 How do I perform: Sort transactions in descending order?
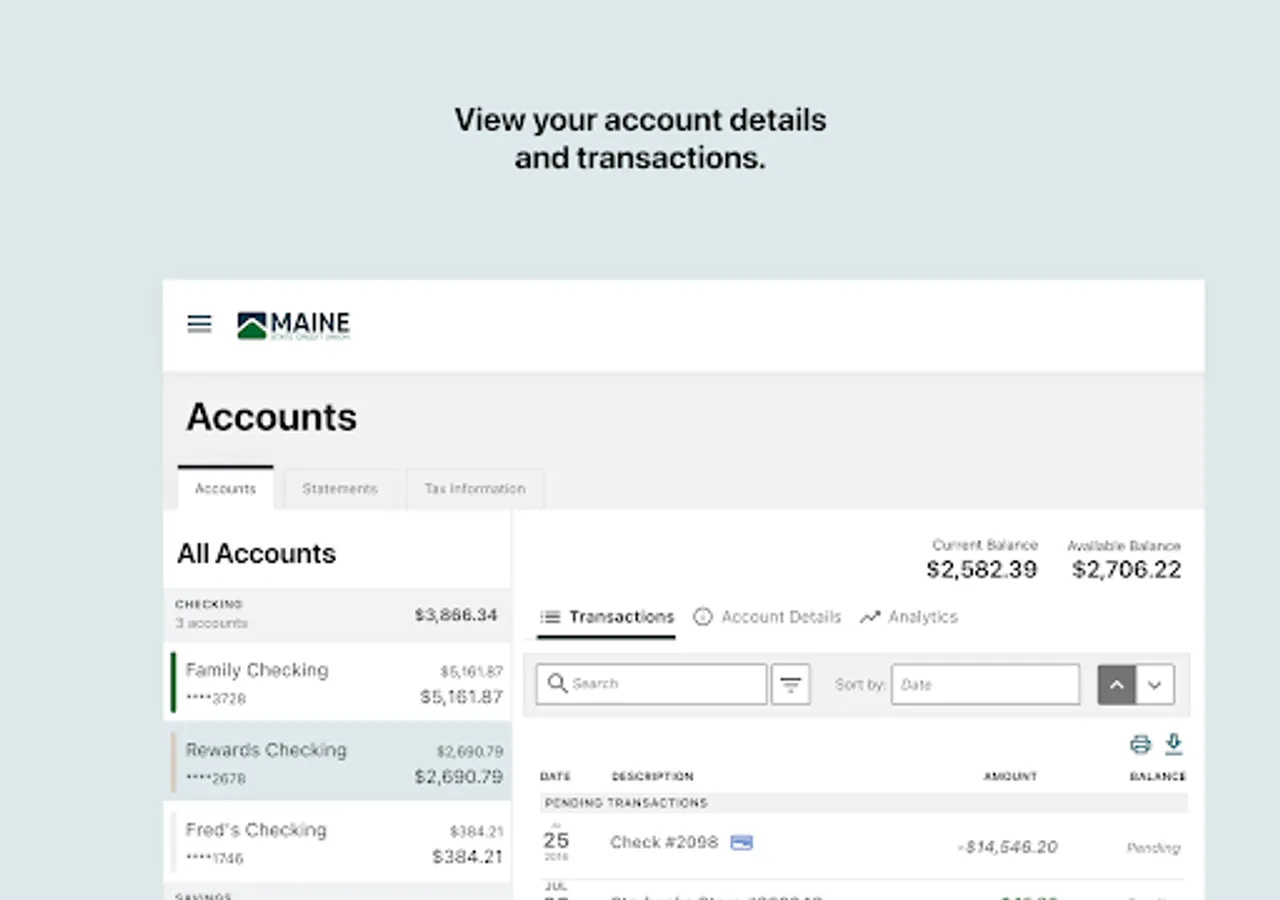[1155, 685]
